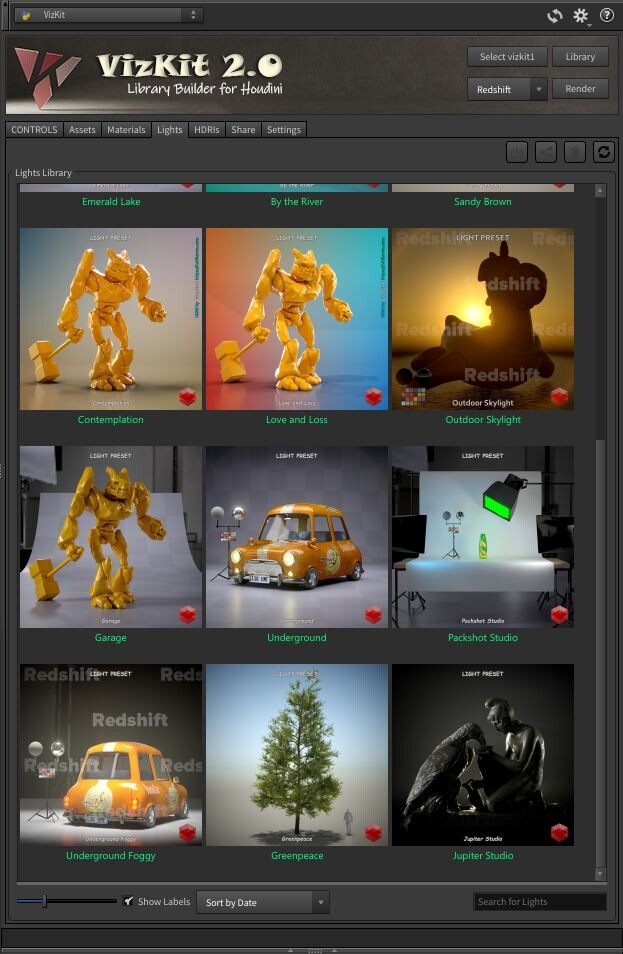Screen dimensions: 623x954
Task: Click the Redshift cube badge on Underground Foggy
Action: (187, 832)
